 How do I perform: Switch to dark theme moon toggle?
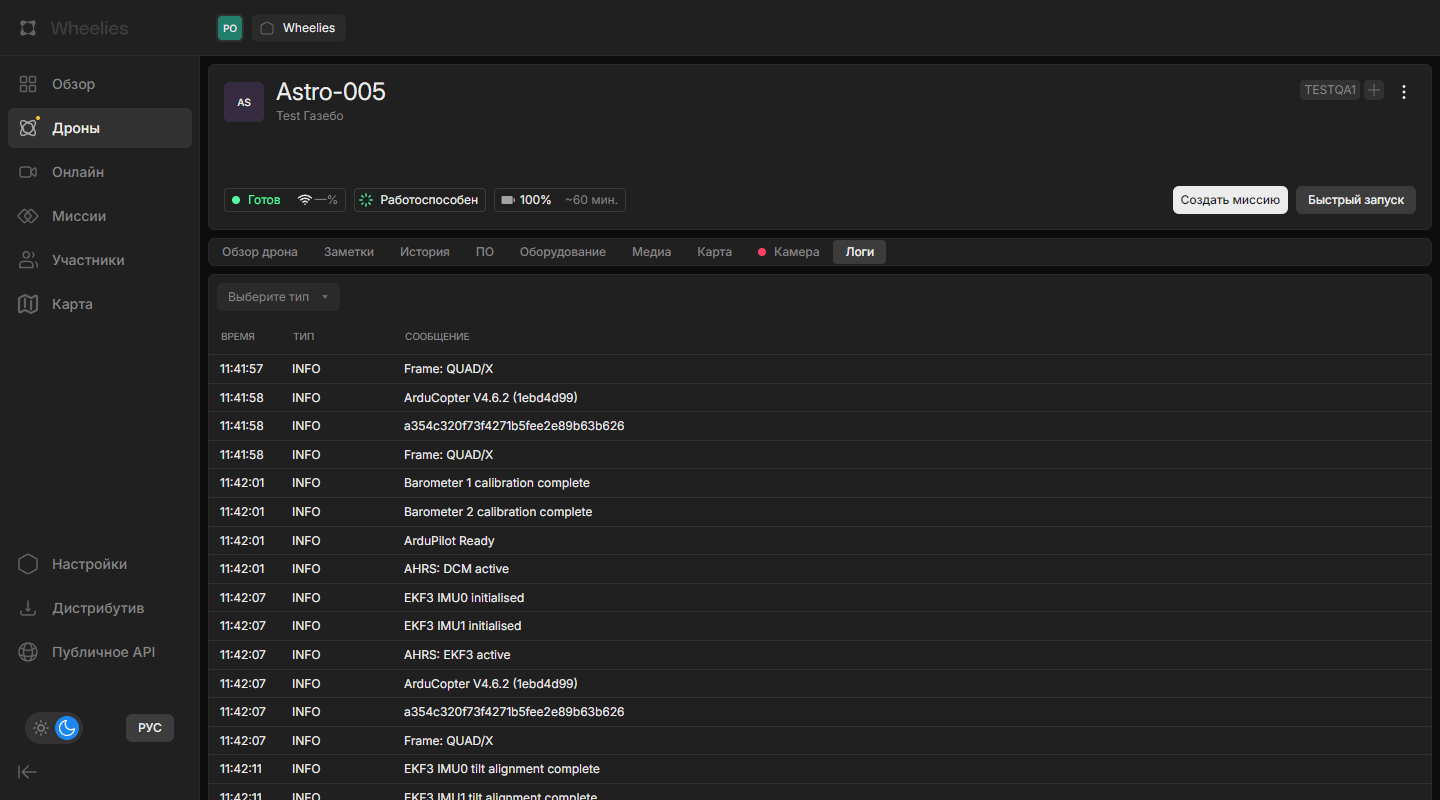pos(67,728)
